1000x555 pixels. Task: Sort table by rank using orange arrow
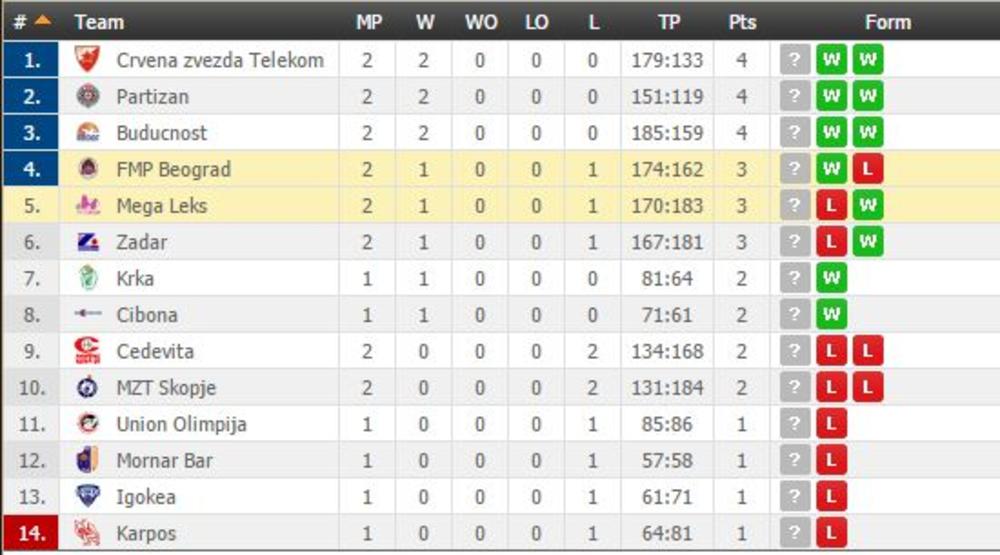(42, 21)
